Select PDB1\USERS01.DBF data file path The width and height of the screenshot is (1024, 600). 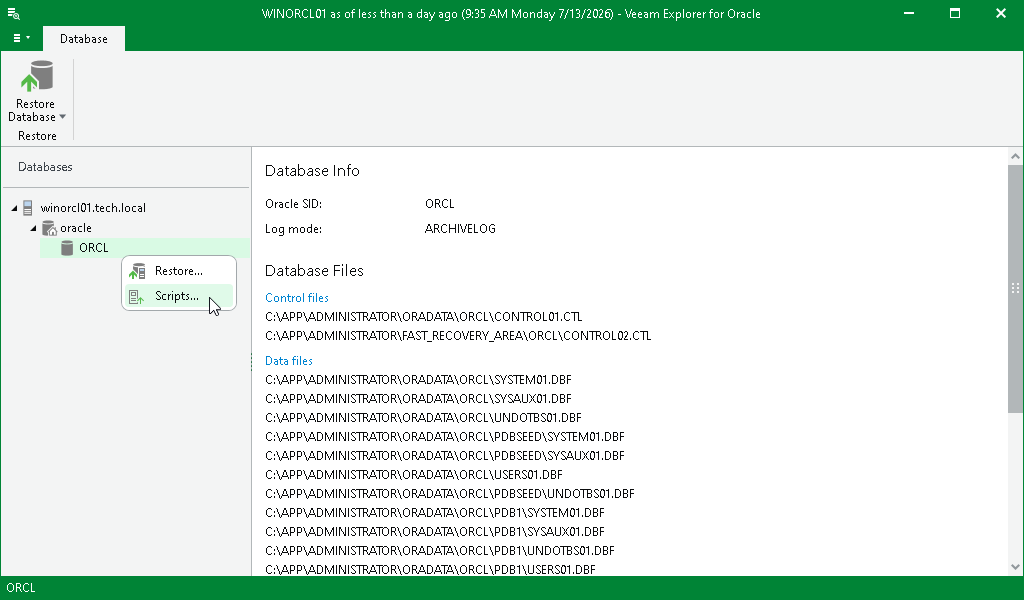pyautogui.click(x=430, y=569)
